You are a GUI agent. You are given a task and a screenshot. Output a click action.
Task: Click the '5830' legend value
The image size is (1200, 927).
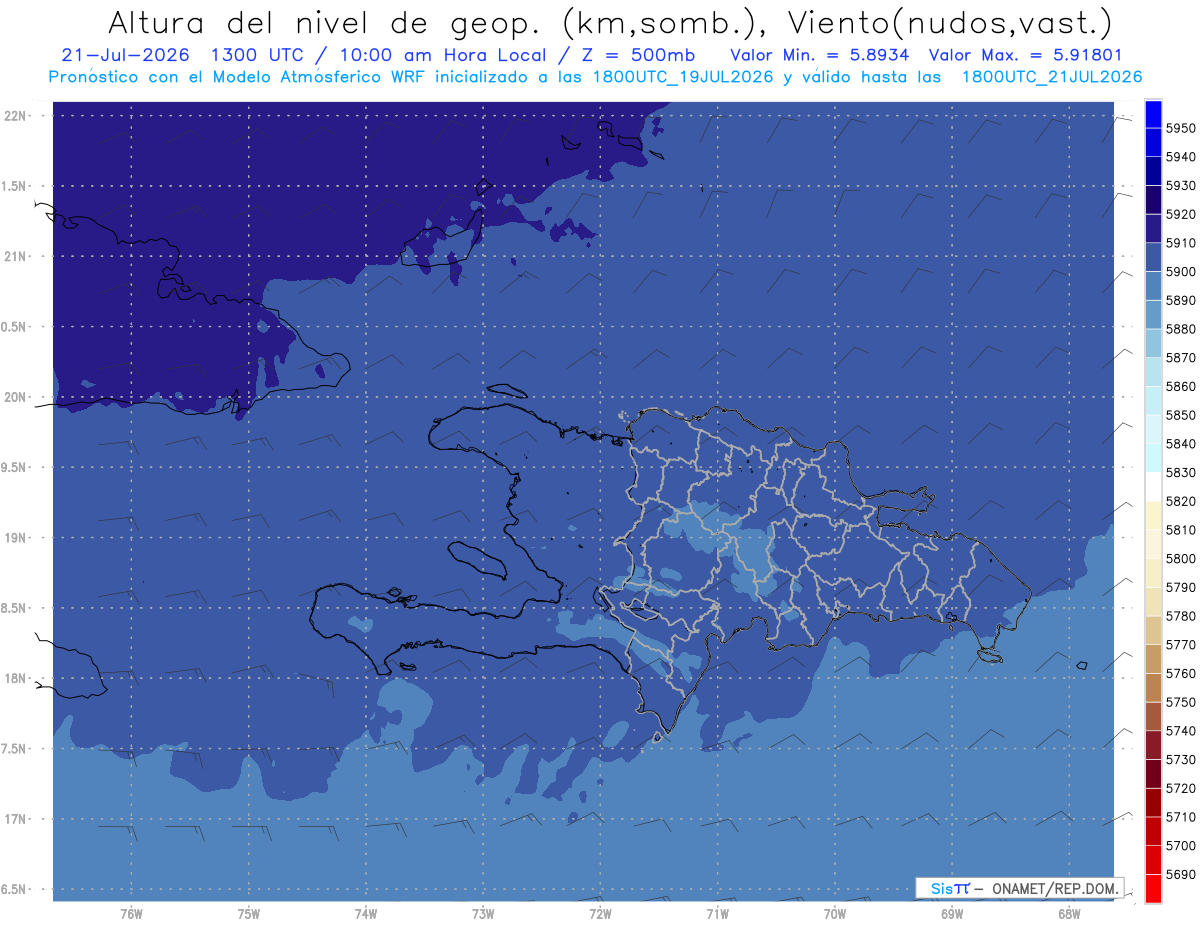coord(1181,472)
